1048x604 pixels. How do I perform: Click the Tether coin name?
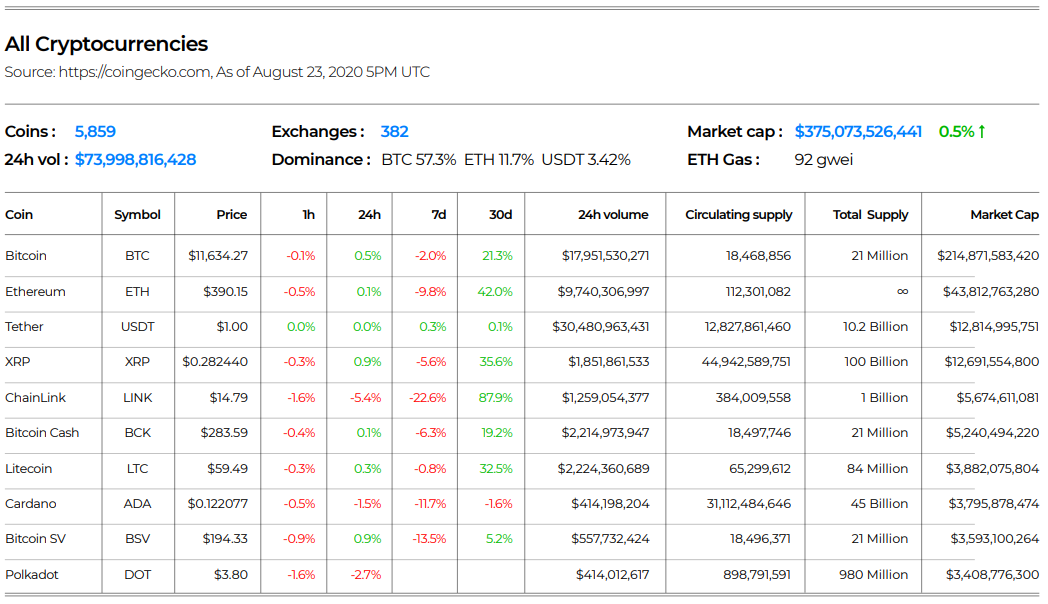pyautogui.click(x=24, y=327)
